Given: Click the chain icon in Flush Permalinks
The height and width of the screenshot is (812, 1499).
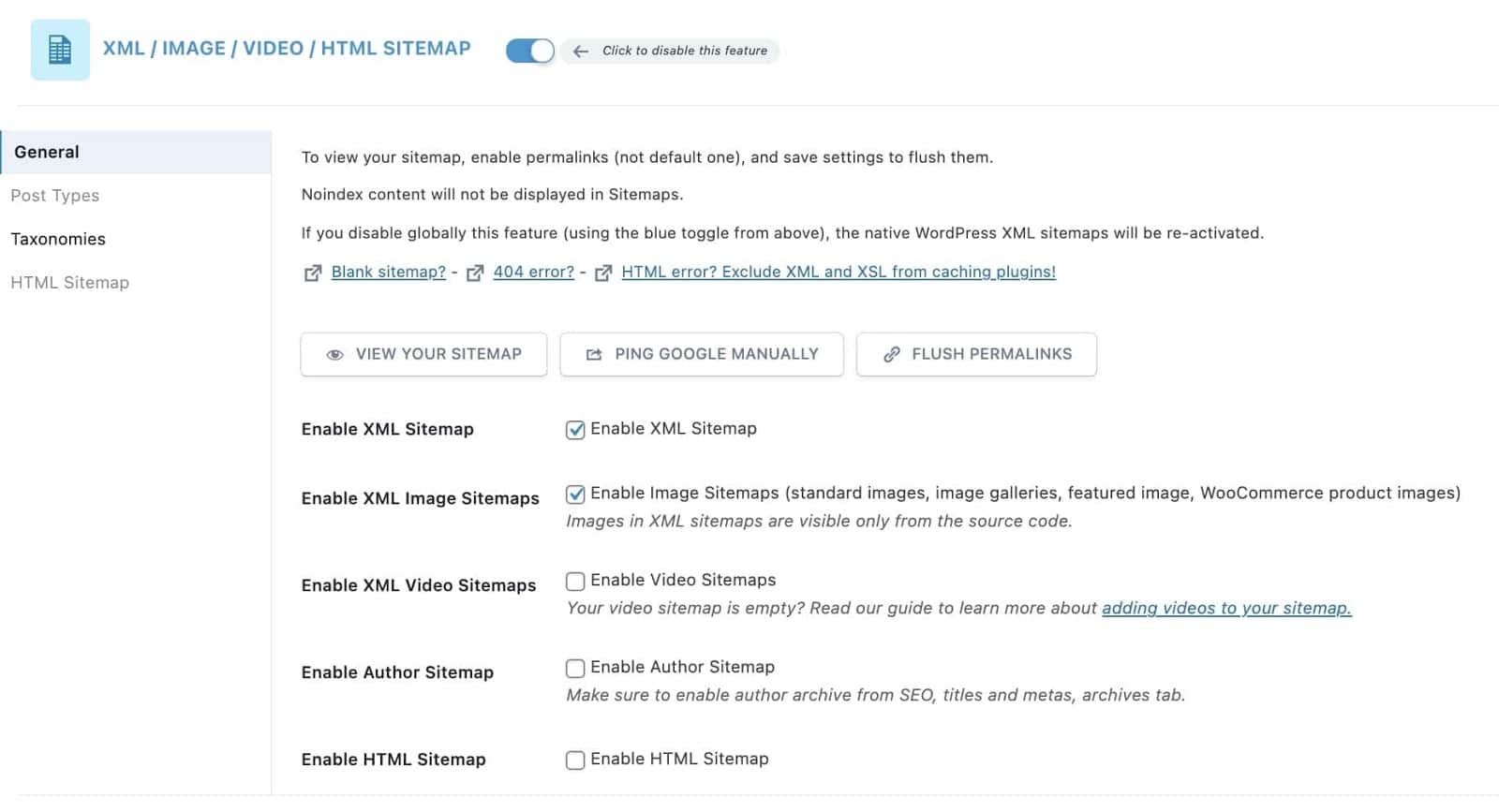Looking at the screenshot, I should (x=892, y=354).
